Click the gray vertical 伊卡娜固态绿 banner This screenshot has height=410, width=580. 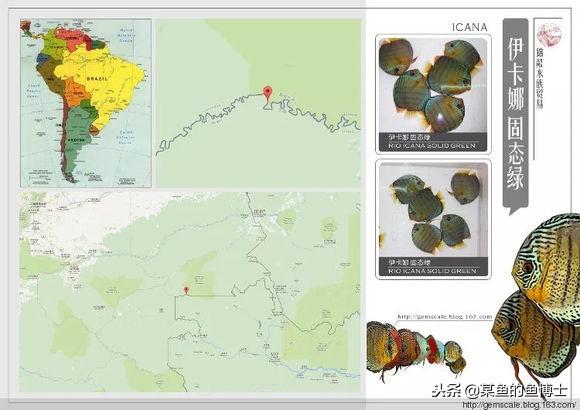point(515,116)
